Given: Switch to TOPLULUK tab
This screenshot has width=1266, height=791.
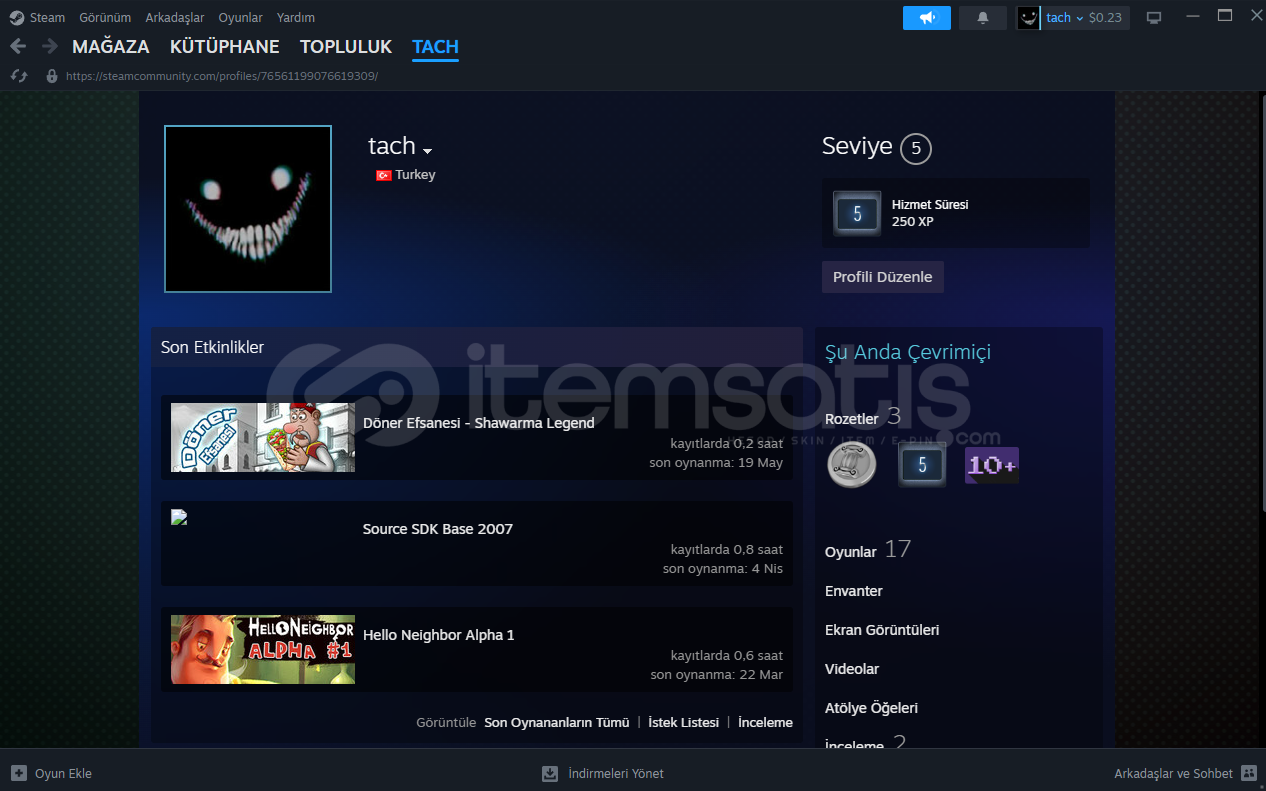Looking at the screenshot, I should coord(346,47).
